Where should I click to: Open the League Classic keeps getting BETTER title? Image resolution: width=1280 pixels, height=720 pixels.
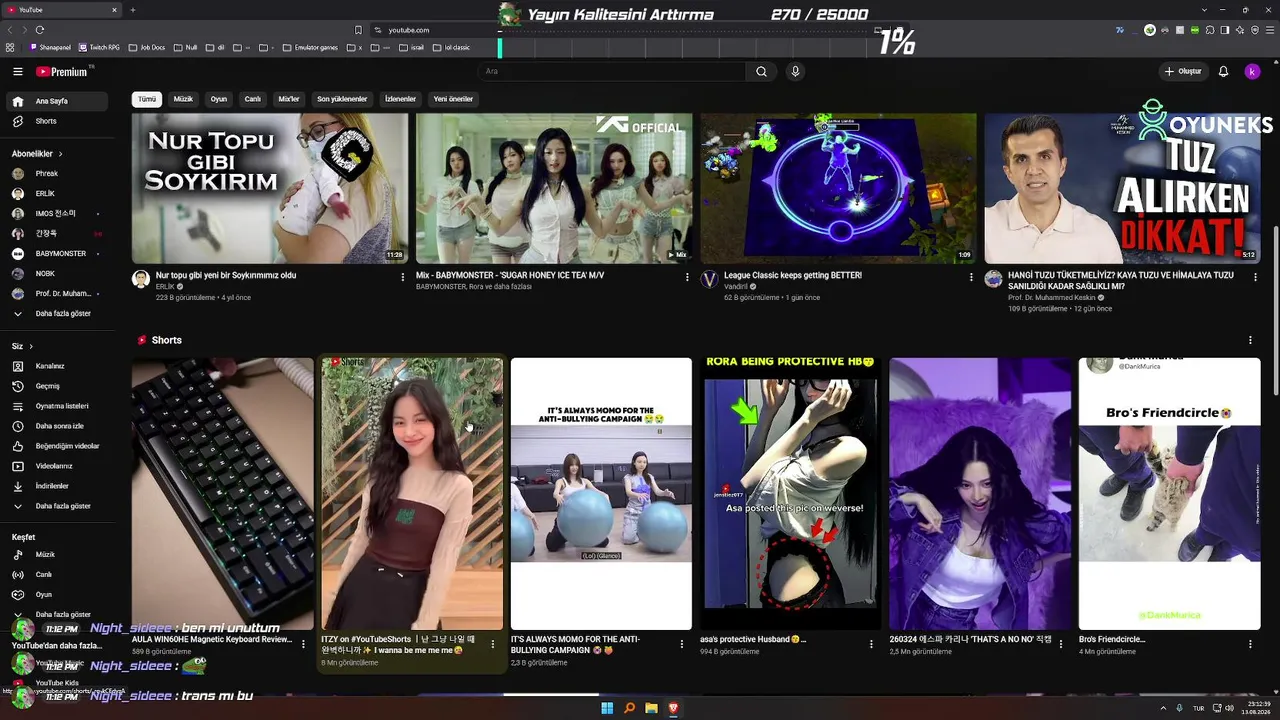(x=793, y=275)
